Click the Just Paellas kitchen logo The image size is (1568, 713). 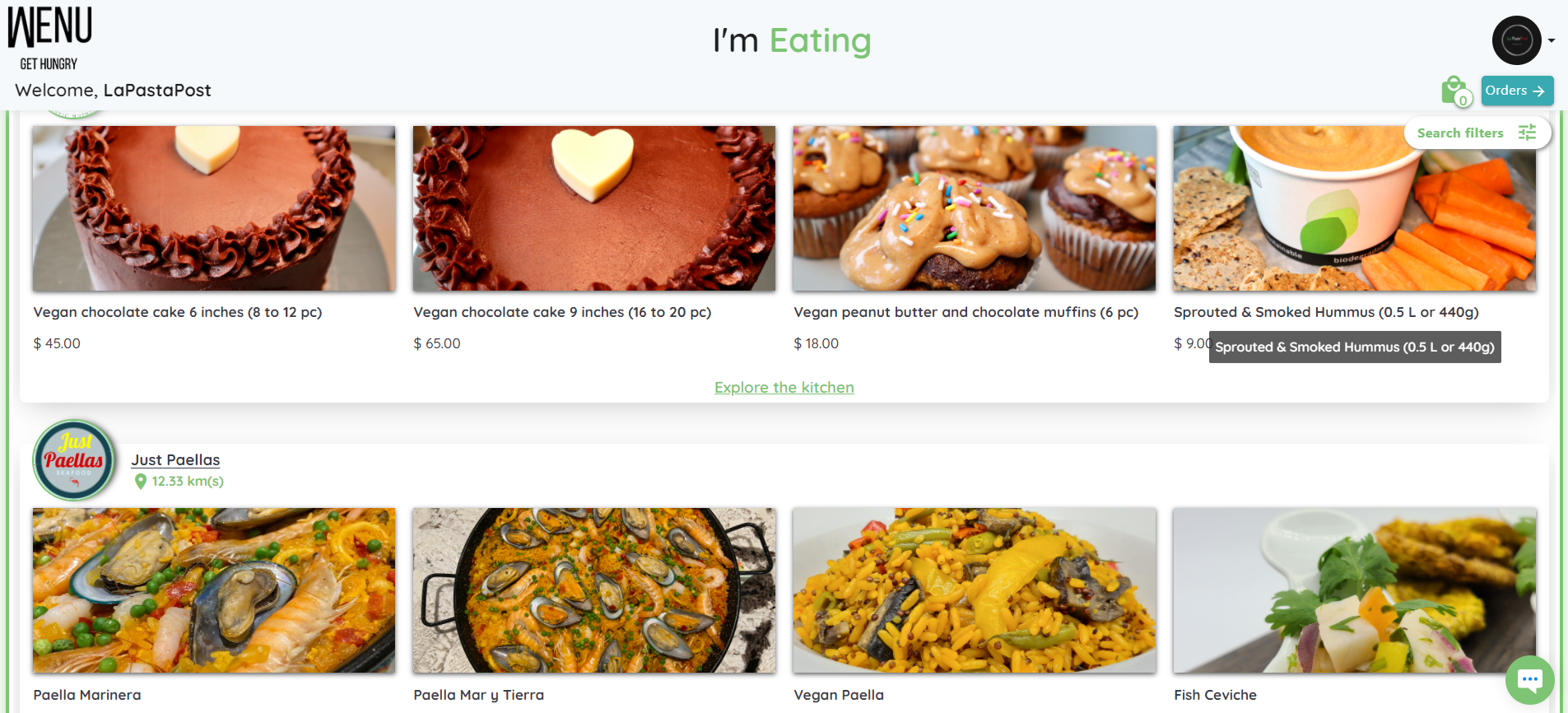point(74,460)
